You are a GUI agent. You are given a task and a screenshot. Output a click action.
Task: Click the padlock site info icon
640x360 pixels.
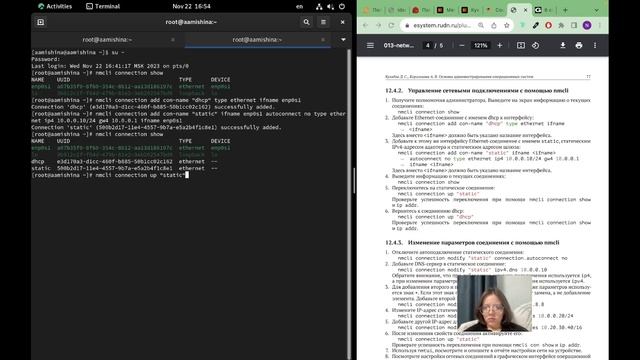(407, 25)
